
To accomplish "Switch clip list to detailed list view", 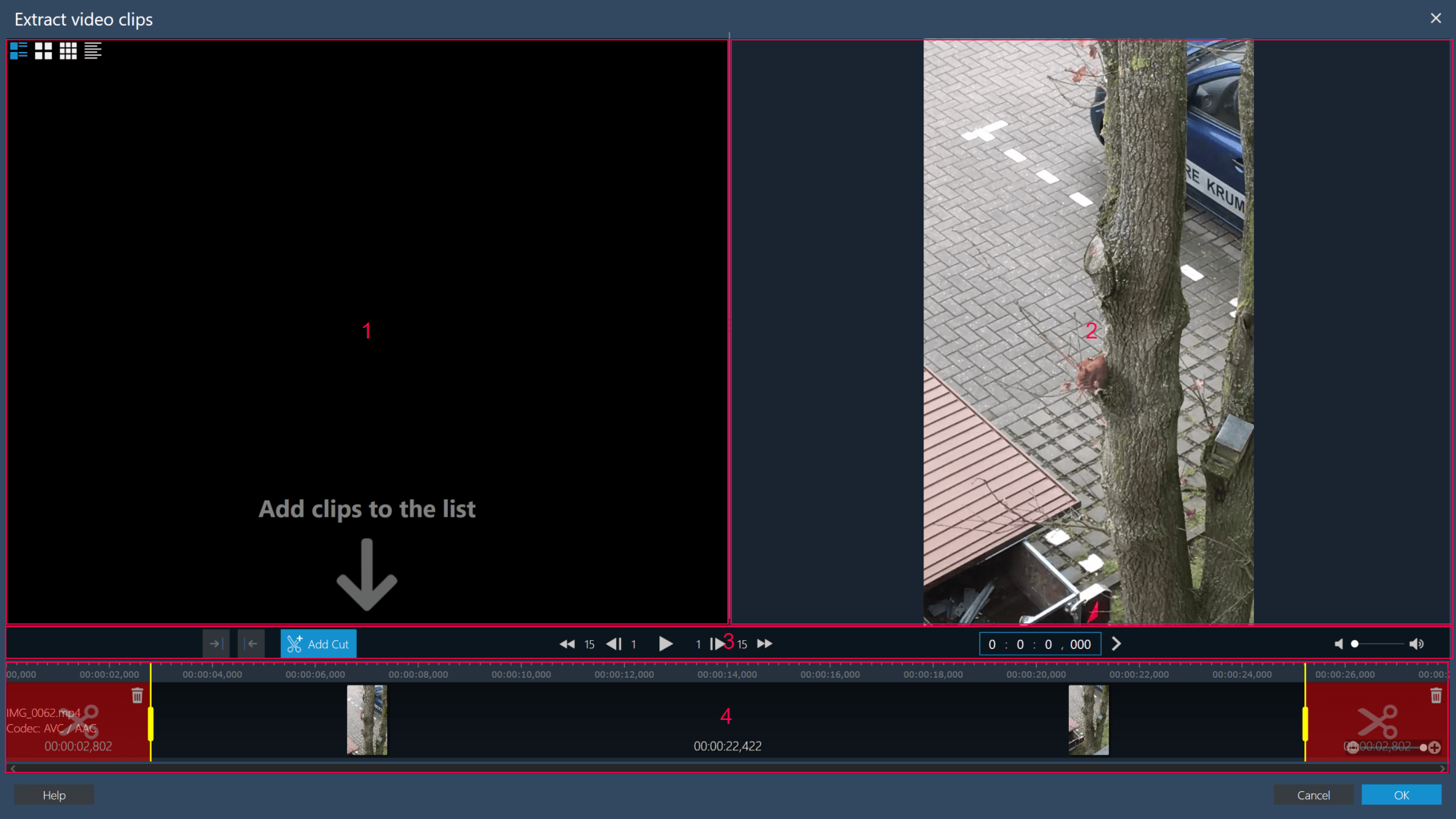I will (18, 51).
